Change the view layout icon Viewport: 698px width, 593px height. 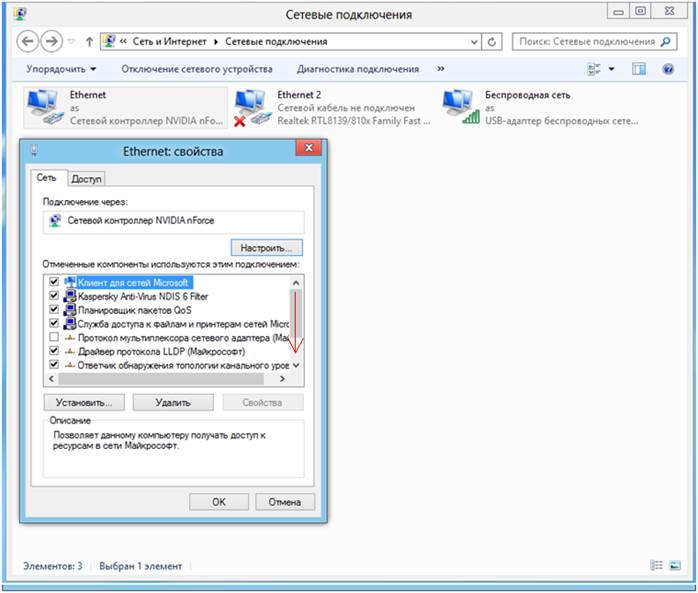pos(594,69)
